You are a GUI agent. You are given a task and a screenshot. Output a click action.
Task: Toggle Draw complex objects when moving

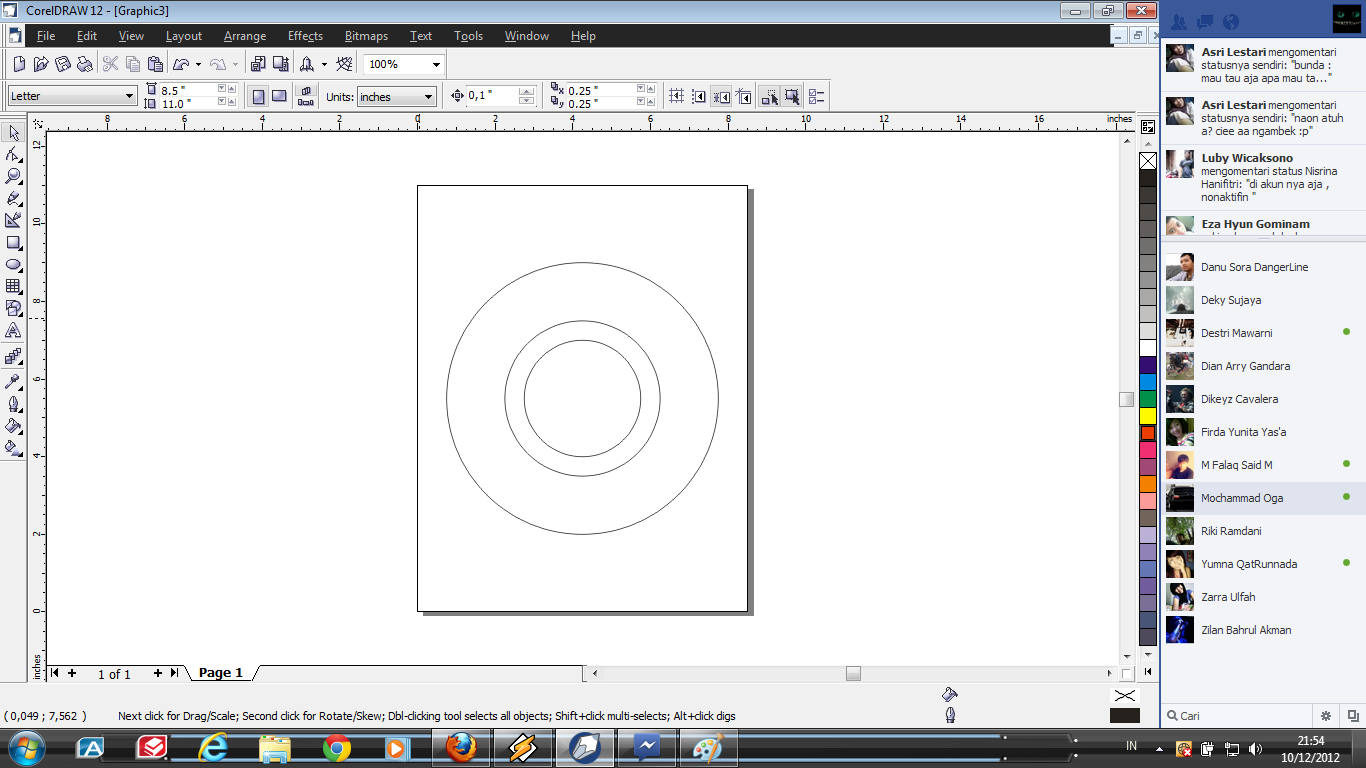click(x=769, y=97)
